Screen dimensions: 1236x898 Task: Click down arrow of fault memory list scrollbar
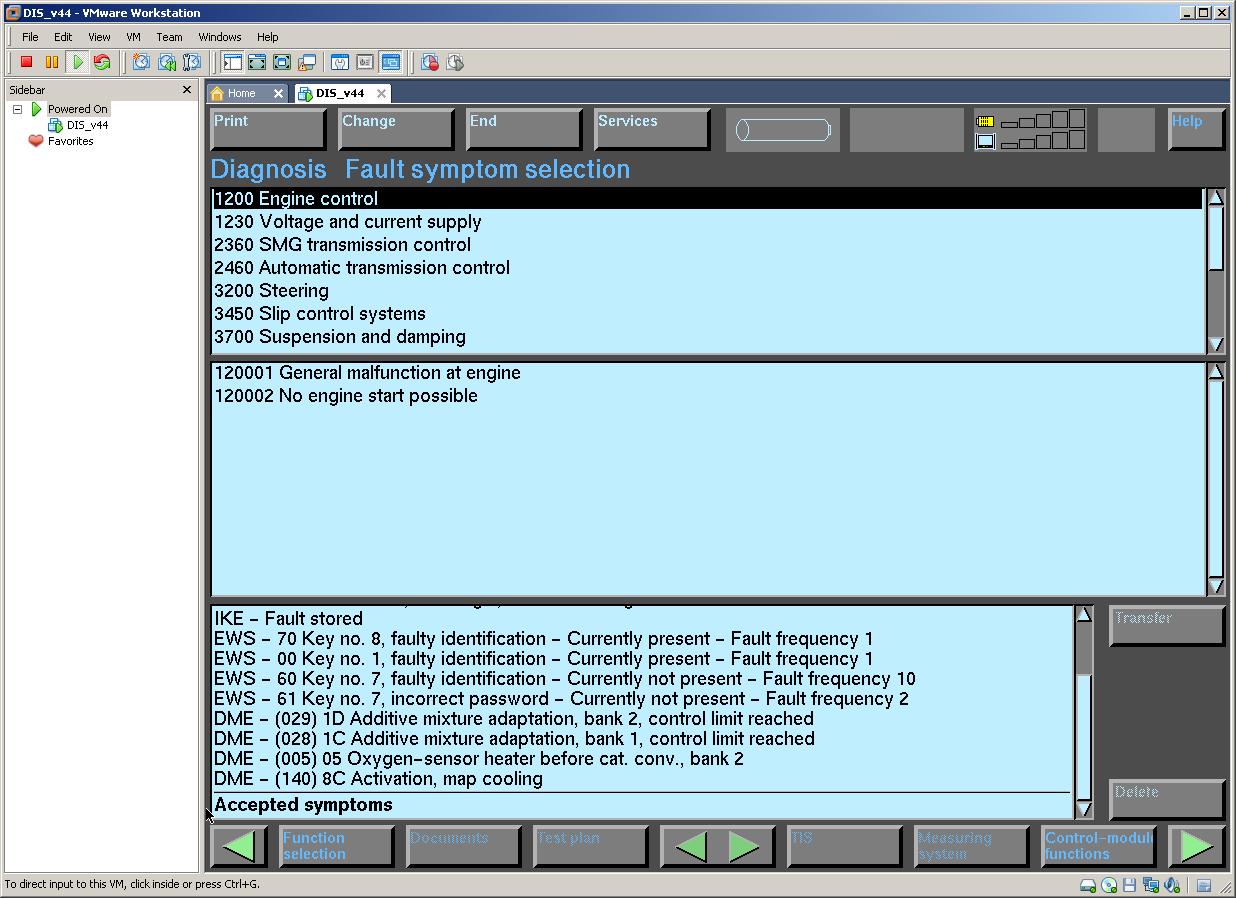(x=1084, y=809)
